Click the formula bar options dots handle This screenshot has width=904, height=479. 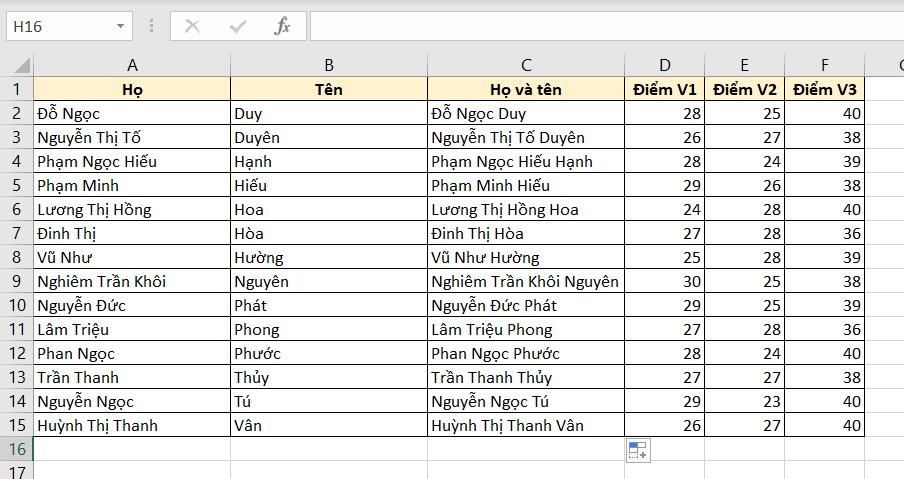(x=152, y=26)
